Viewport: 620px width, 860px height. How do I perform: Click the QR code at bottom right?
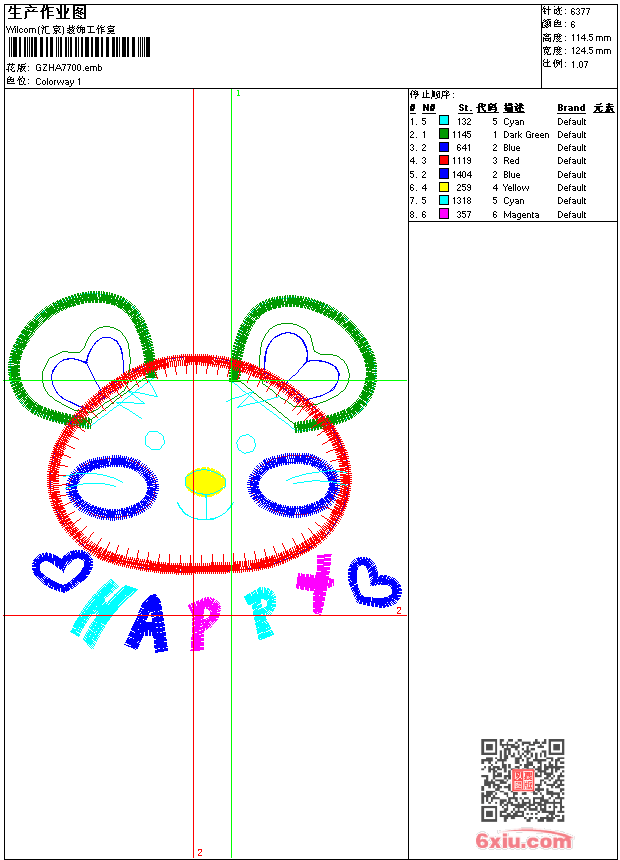coord(523,780)
